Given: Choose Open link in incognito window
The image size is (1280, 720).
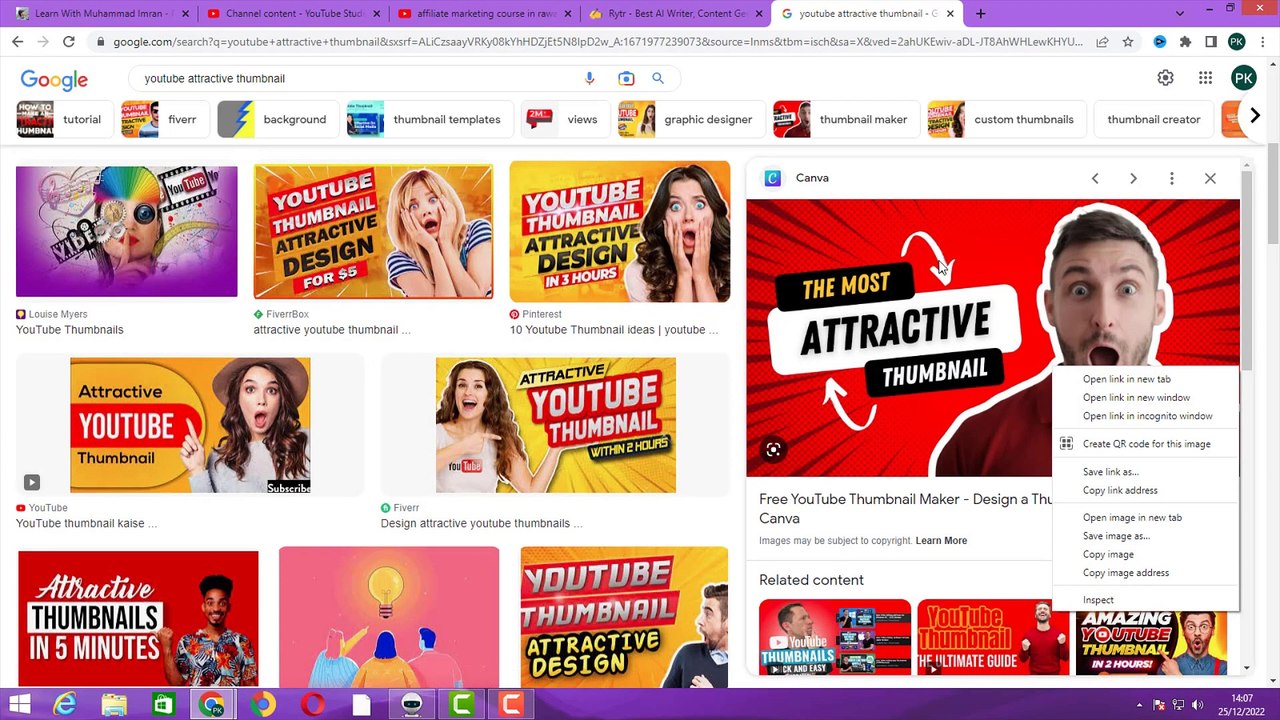Looking at the screenshot, I should 1145,416.
